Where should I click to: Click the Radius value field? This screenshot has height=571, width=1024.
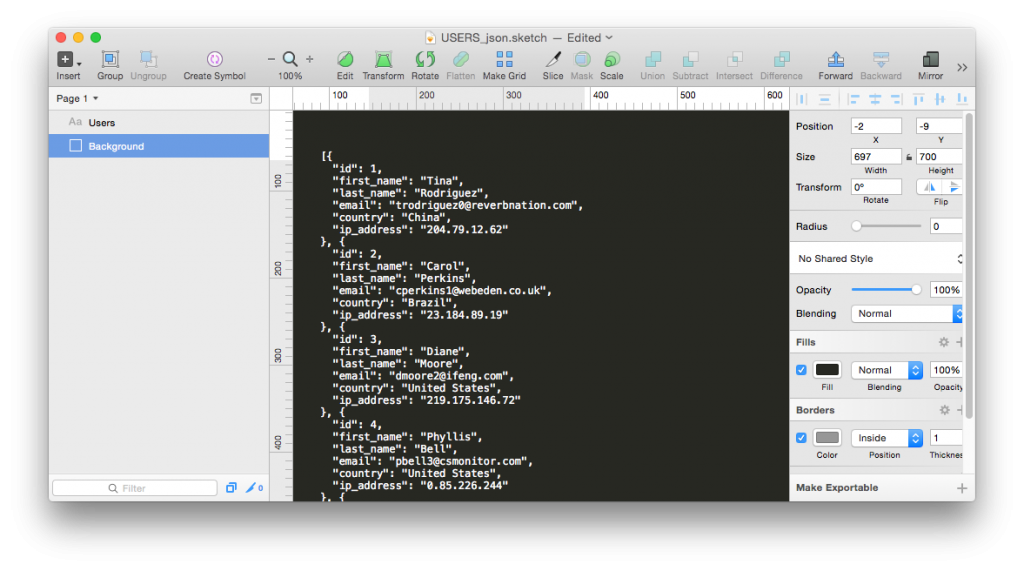(x=946, y=226)
